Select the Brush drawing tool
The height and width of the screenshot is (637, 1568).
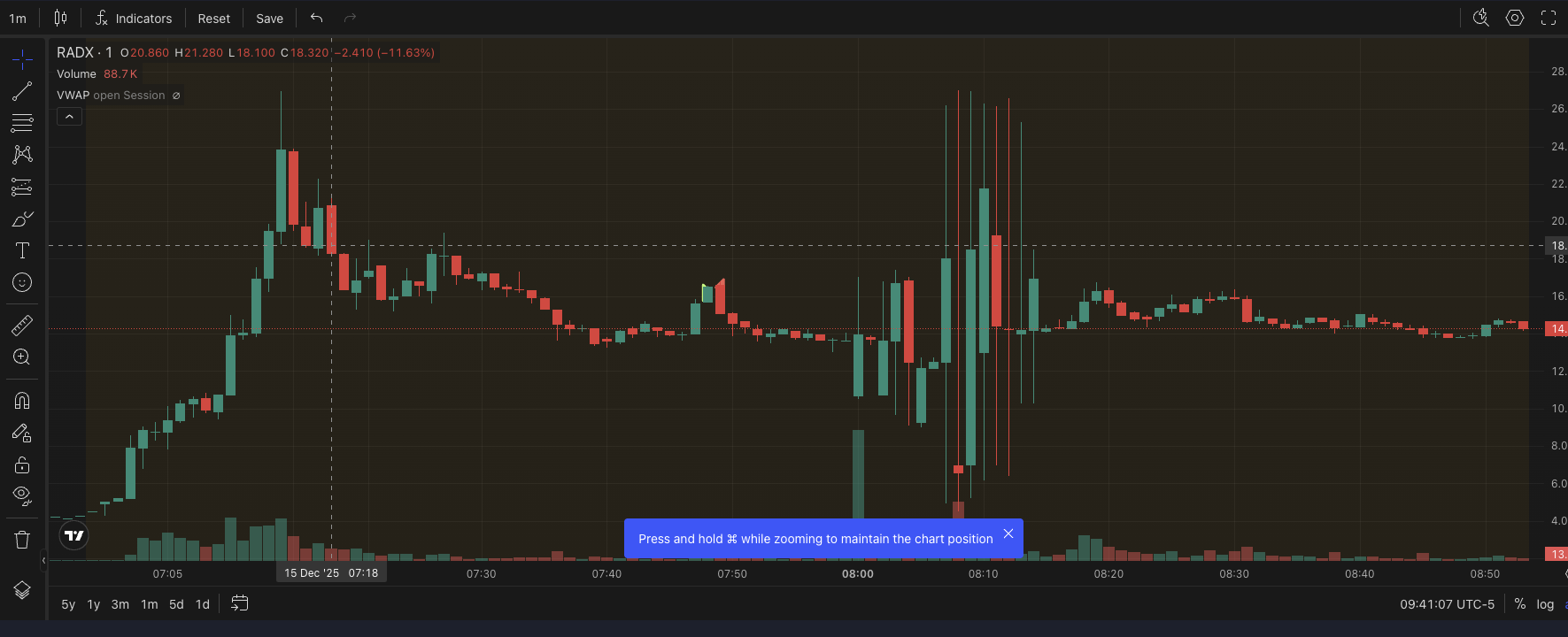tap(22, 219)
